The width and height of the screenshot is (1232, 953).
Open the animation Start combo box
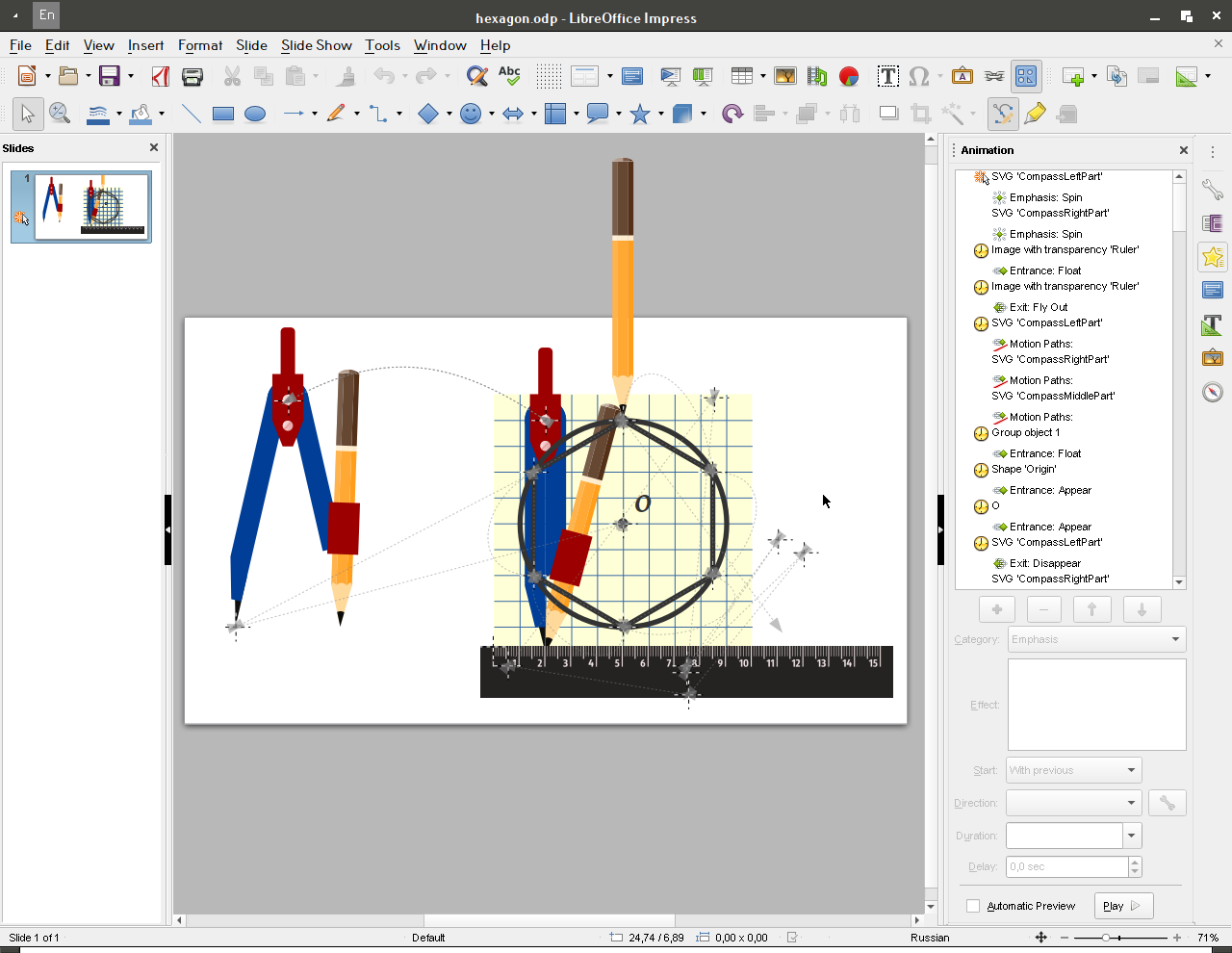coord(1073,770)
